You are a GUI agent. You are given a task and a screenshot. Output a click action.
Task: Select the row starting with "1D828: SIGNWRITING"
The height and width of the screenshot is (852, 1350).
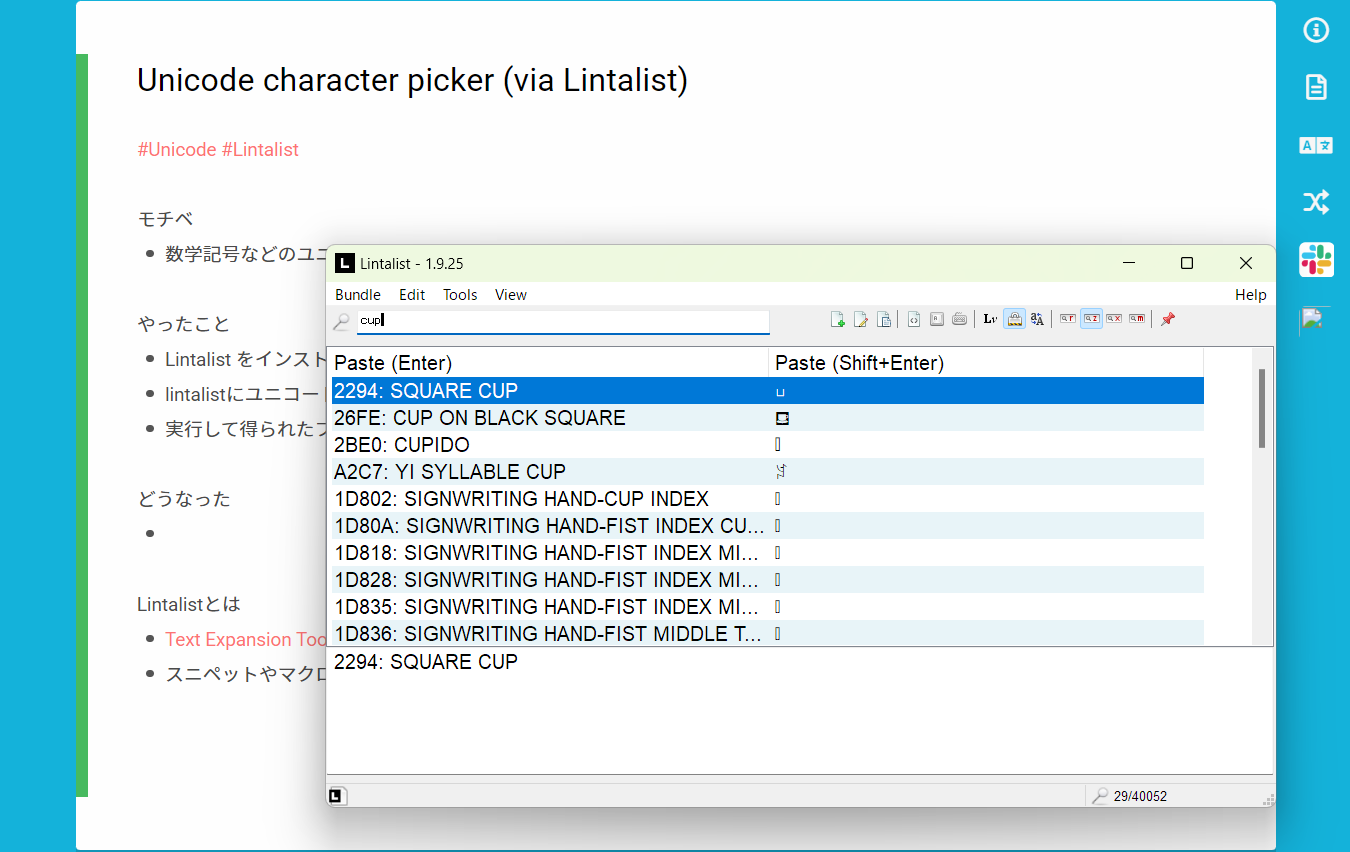pyautogui.click(x=767, y=580)
